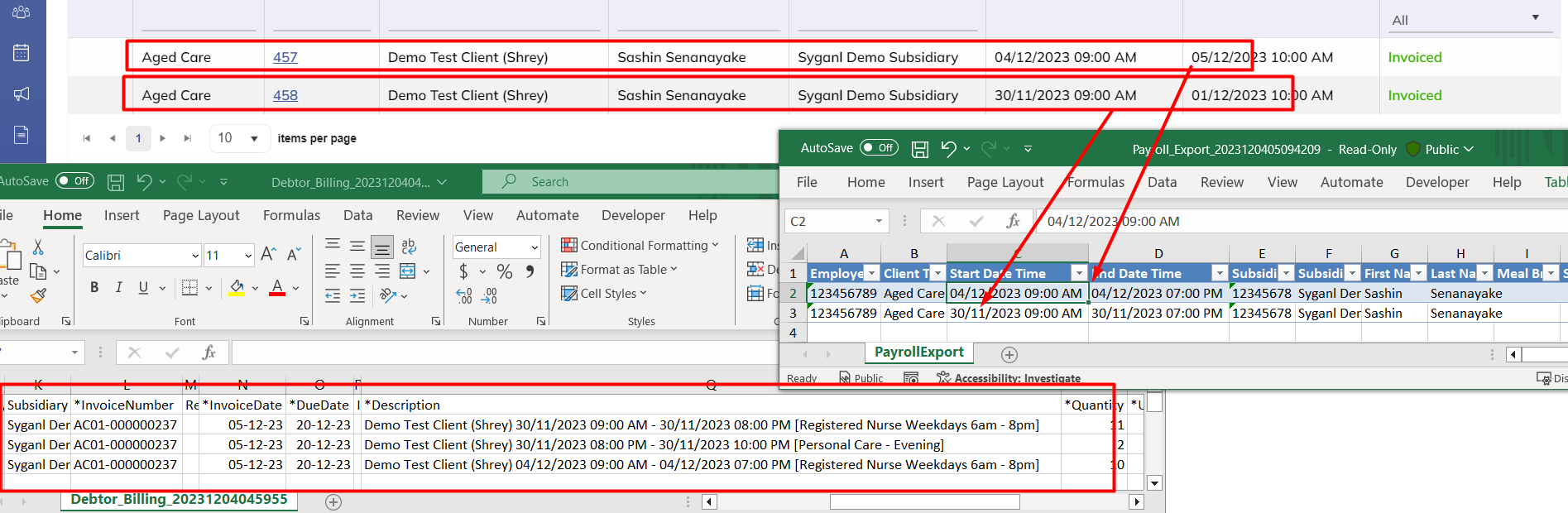Open the Start Date Time column filter
The height and width of the screenshot is (513, 1568).
point(1078,273)
